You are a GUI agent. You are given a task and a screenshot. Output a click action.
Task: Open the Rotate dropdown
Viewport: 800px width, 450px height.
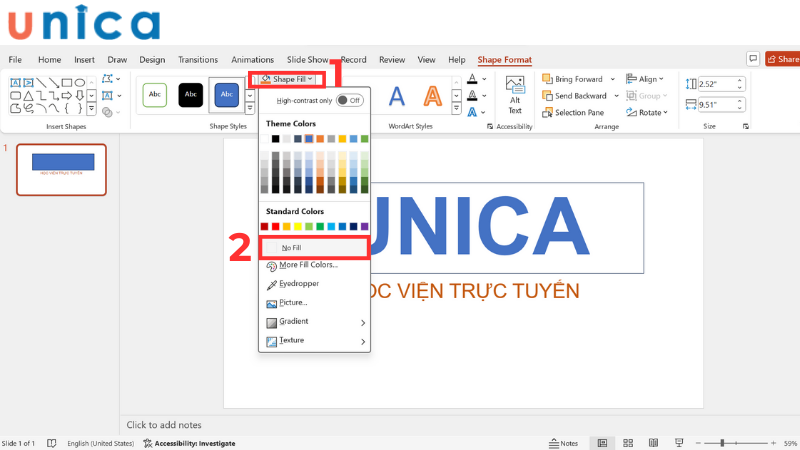(647, 113)
